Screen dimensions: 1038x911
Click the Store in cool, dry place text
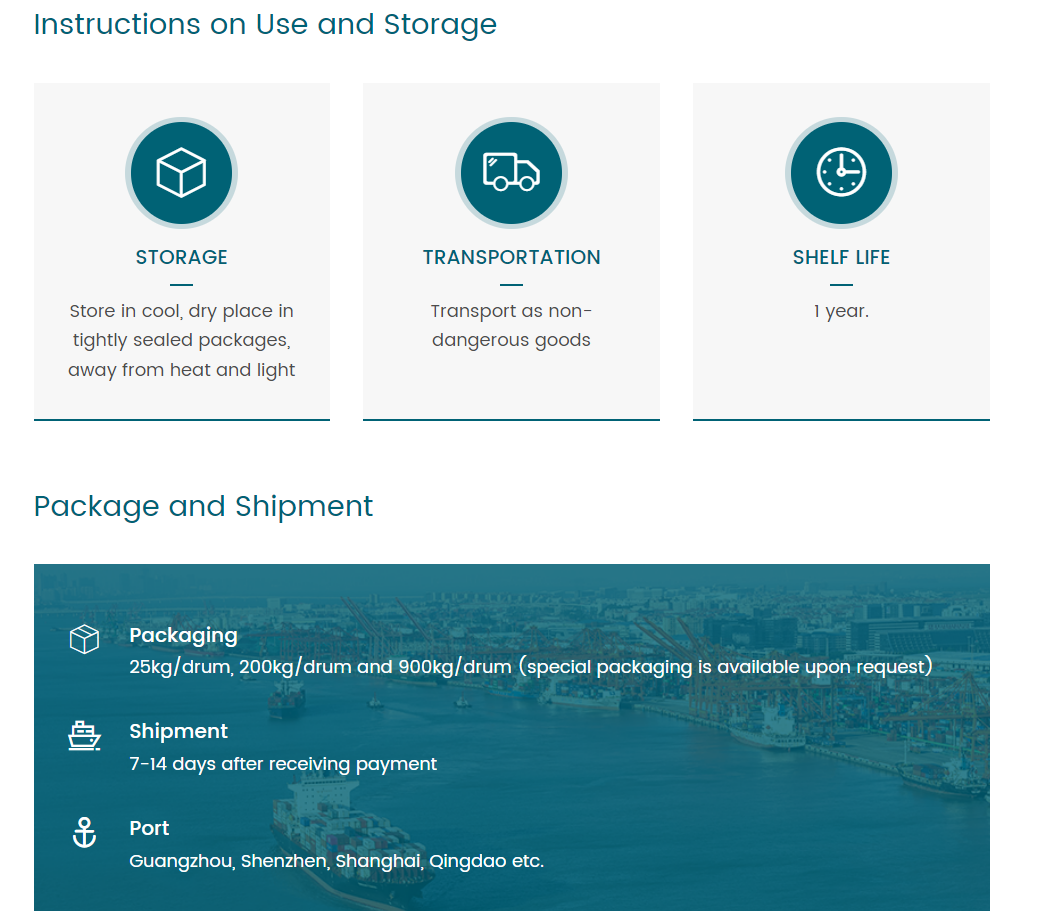pos(181,340)
